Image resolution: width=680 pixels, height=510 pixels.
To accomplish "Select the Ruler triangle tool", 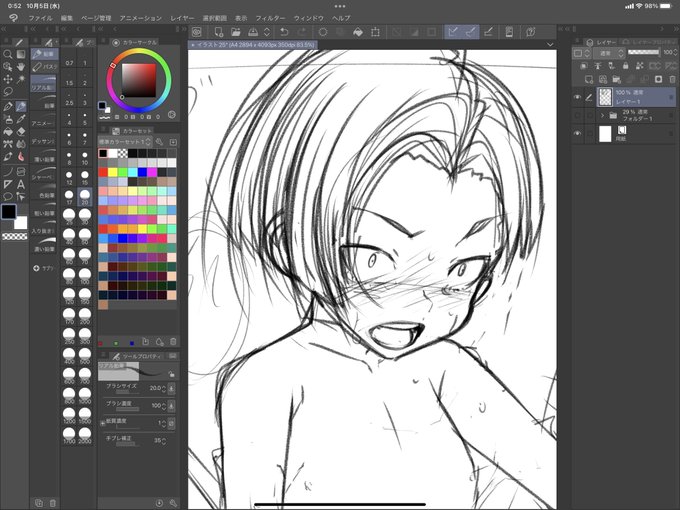I will click(x=7, y=184).
